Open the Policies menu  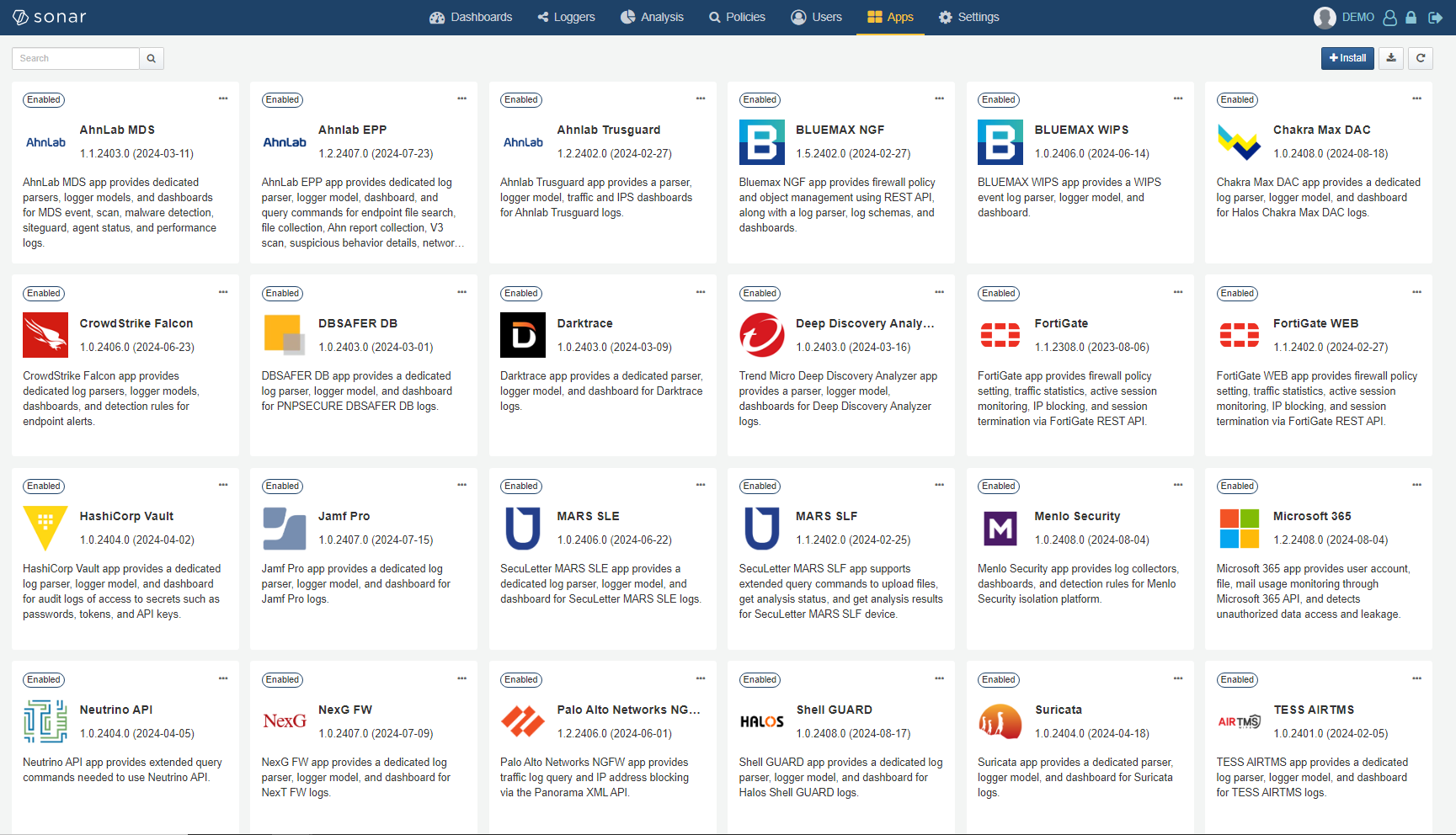(737, 17)
